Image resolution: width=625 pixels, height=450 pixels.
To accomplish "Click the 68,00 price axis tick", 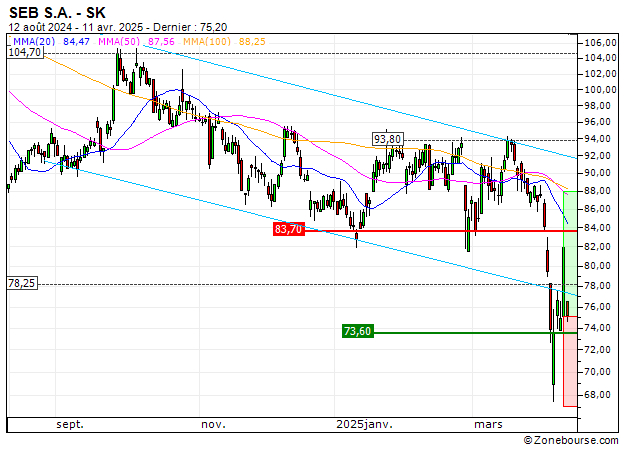I will 597,395.
